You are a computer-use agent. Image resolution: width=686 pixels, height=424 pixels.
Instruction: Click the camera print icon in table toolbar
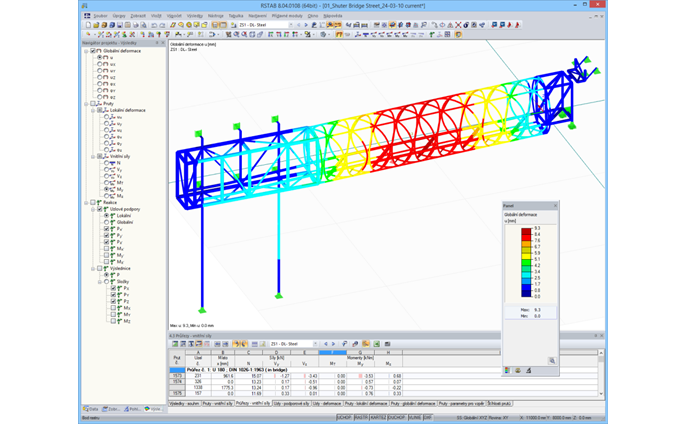coord(387,344)
